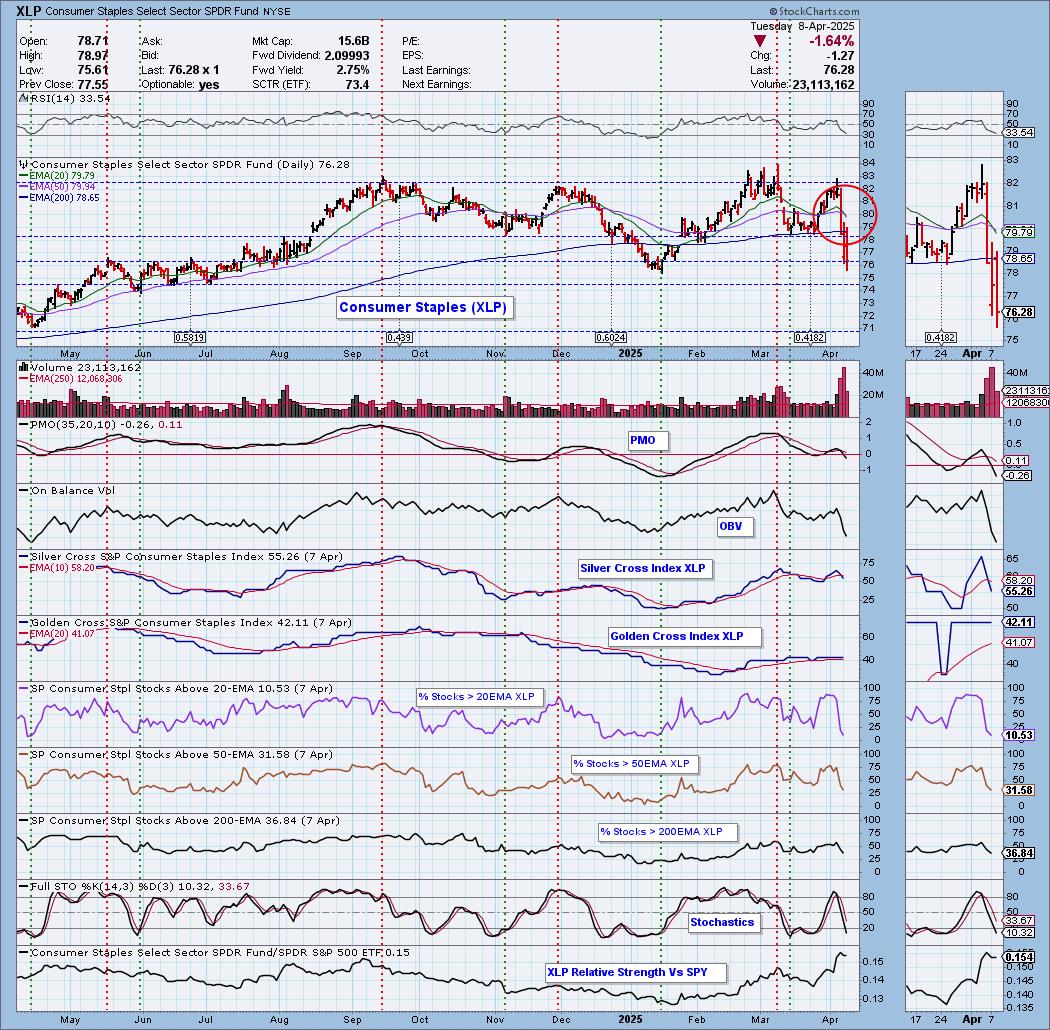Click the 42.11 Golden Cross tag
Viewport: 1050px width, 1030px height.
click(1019, 622)
